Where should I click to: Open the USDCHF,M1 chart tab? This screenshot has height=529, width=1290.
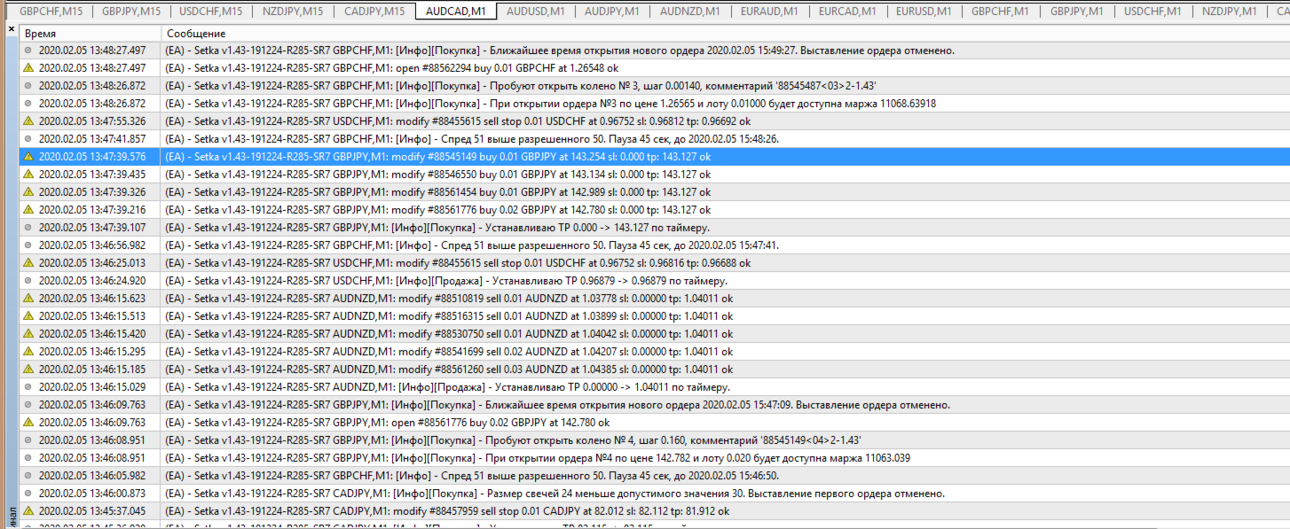1153,11
